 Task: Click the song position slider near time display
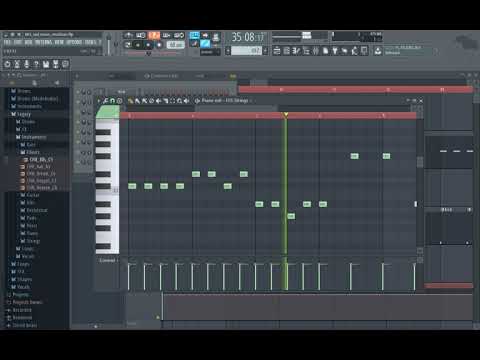point(300,37)
